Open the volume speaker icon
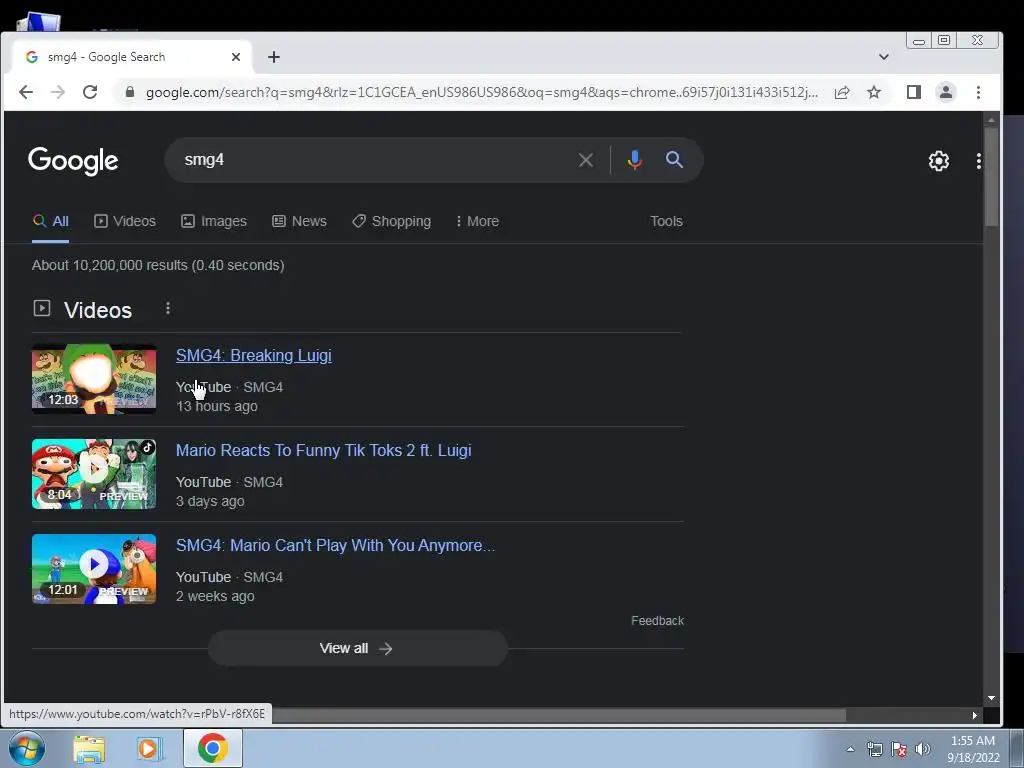 [x=922, y=749]
